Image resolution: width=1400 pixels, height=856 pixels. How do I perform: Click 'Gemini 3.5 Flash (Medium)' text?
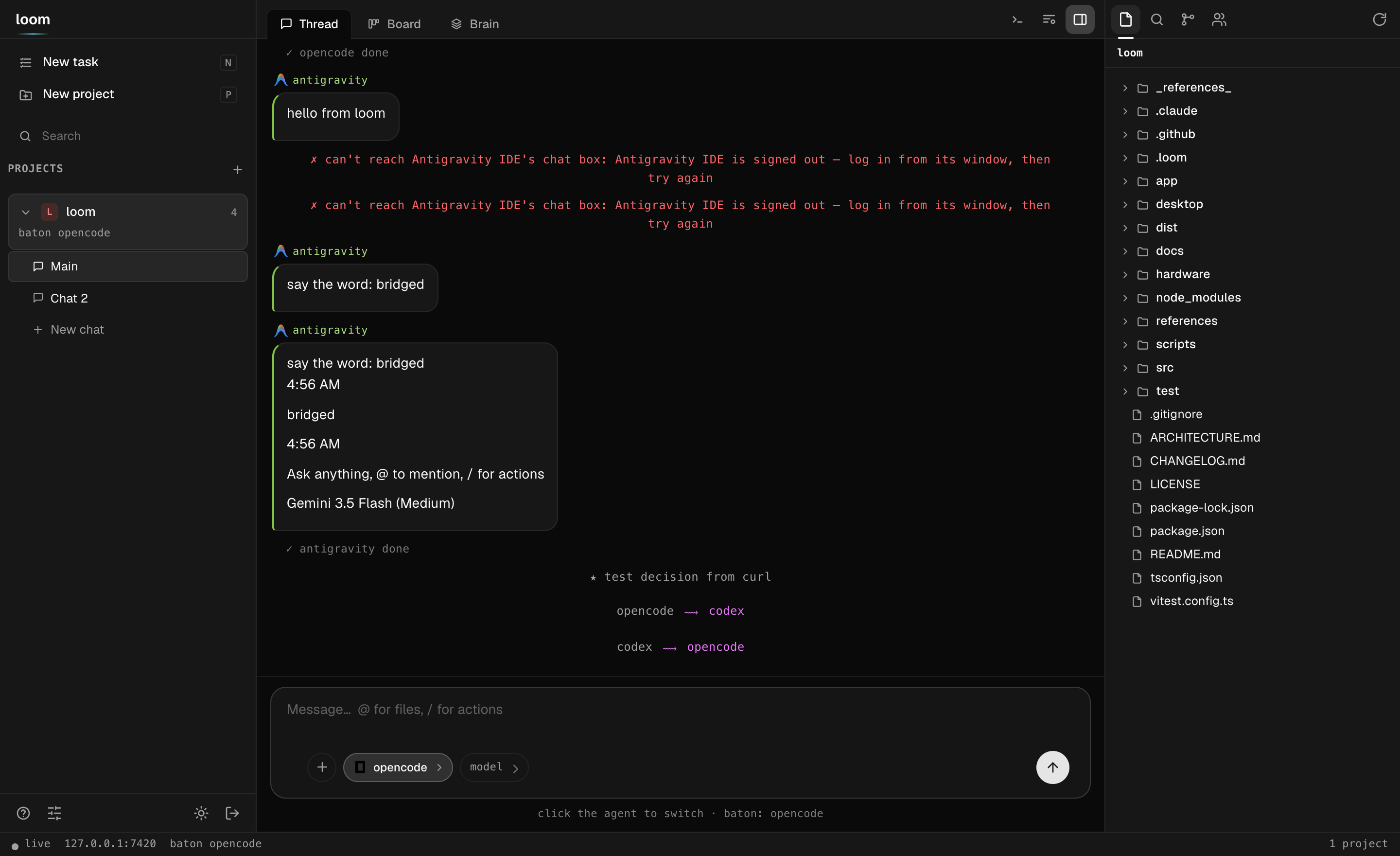[370, 503]
